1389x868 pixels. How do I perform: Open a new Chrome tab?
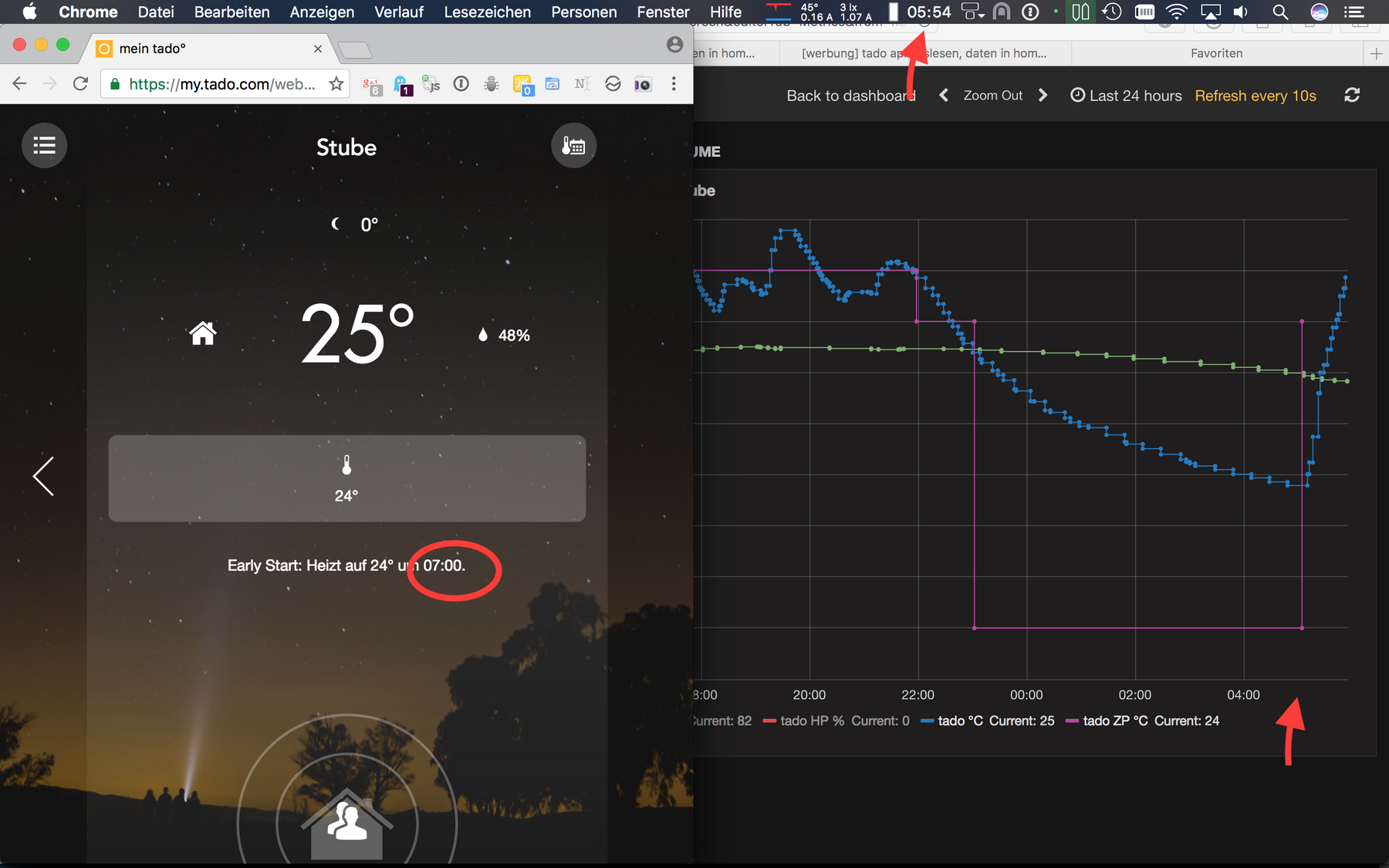[x=355, y=51]
